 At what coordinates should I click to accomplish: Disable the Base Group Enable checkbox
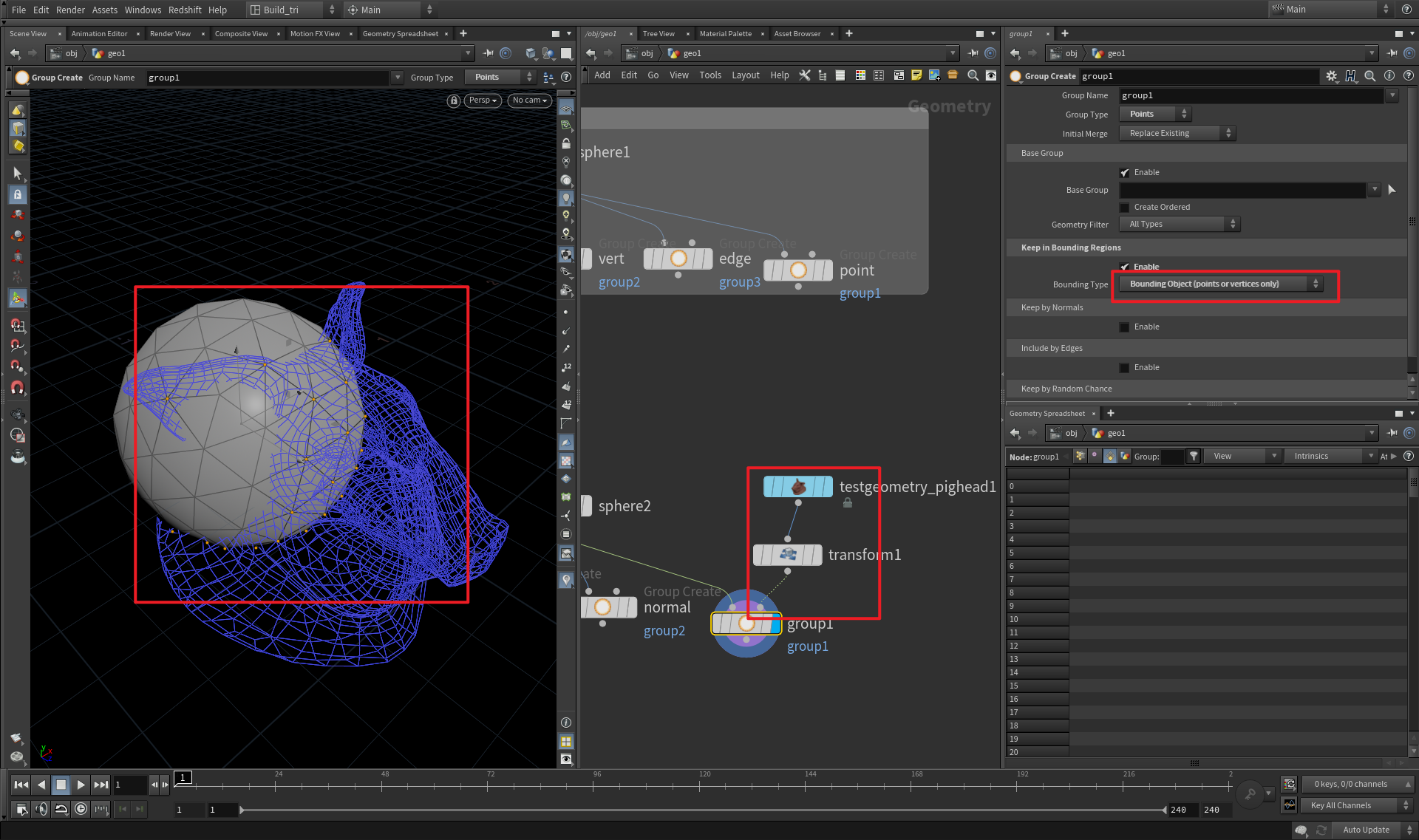[1124, 172]
